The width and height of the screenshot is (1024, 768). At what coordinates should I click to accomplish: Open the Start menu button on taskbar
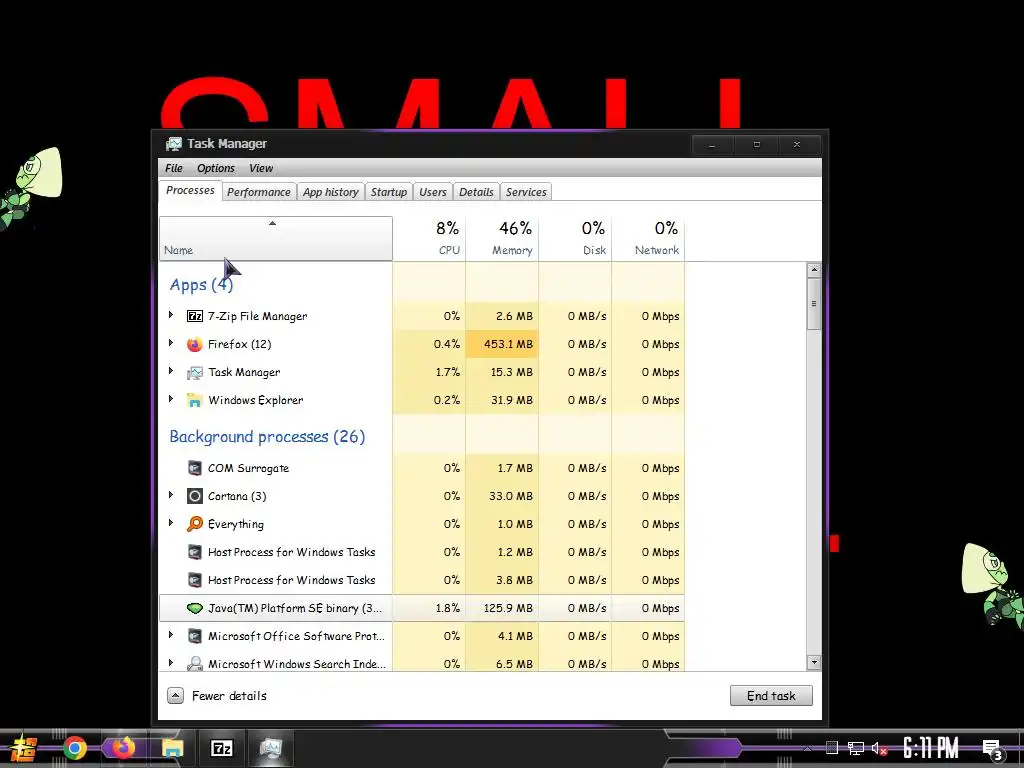23,748
